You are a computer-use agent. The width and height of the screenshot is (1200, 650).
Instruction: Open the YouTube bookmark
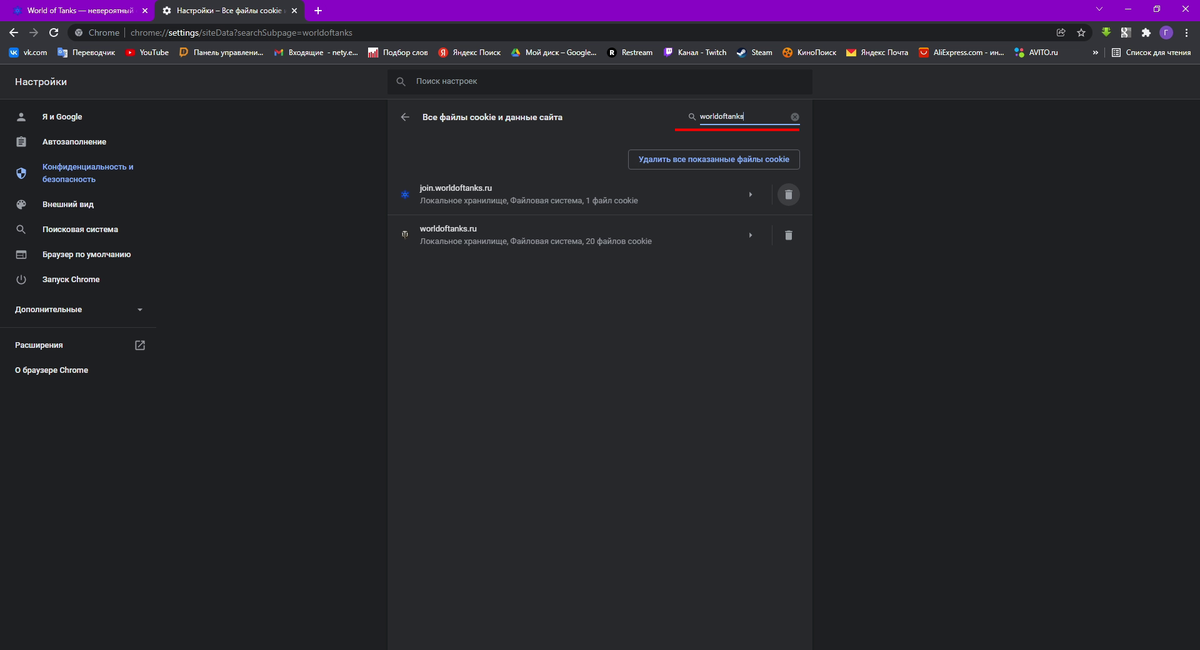147,52
